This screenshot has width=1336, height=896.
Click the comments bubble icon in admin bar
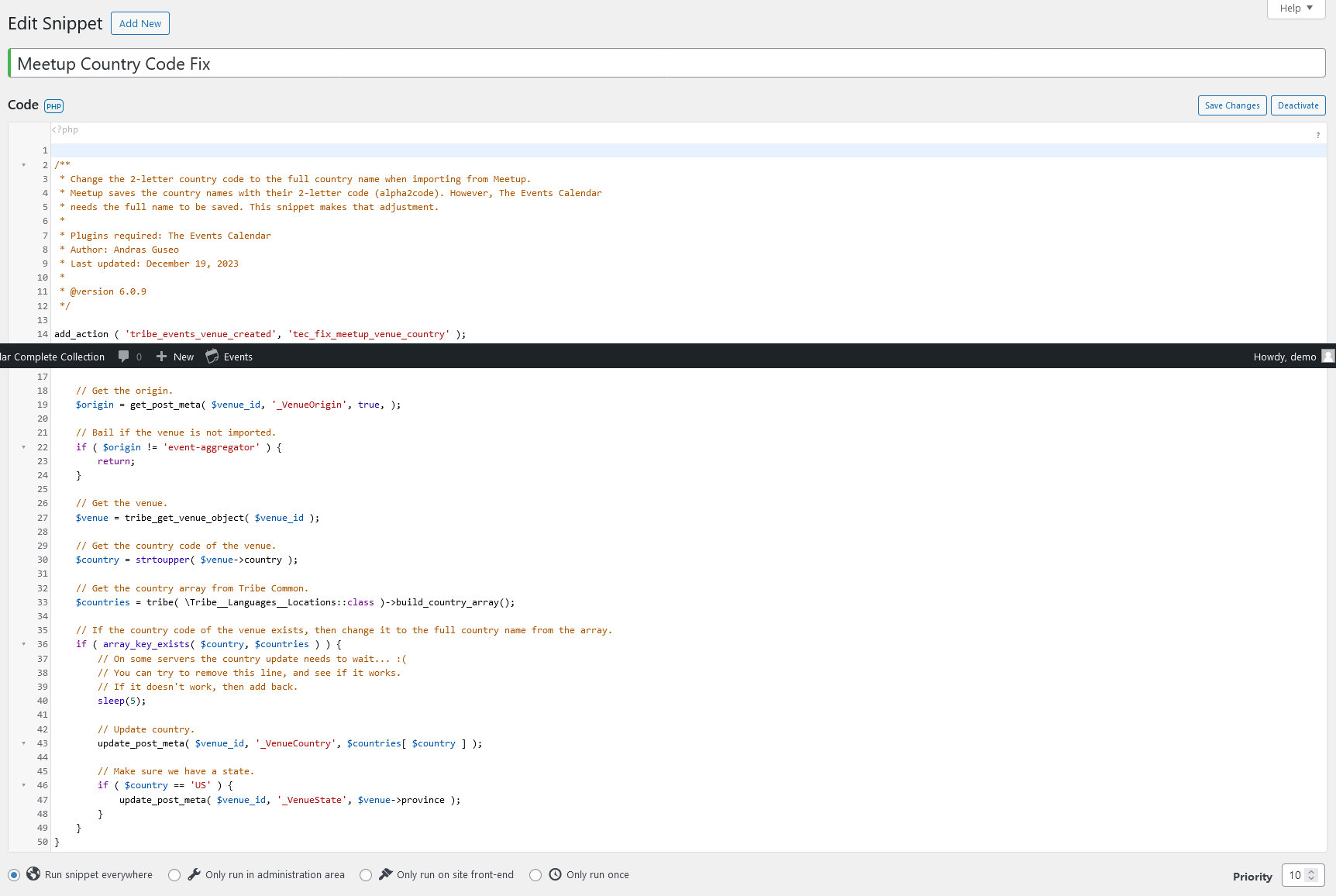[x=124, y=357]
